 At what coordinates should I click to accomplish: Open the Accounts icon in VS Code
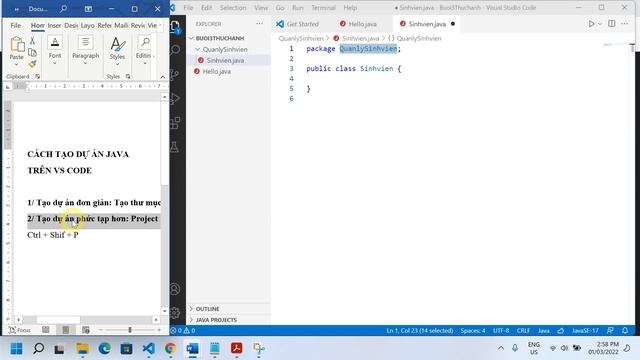pyautogui.click(x=175, y=289)
